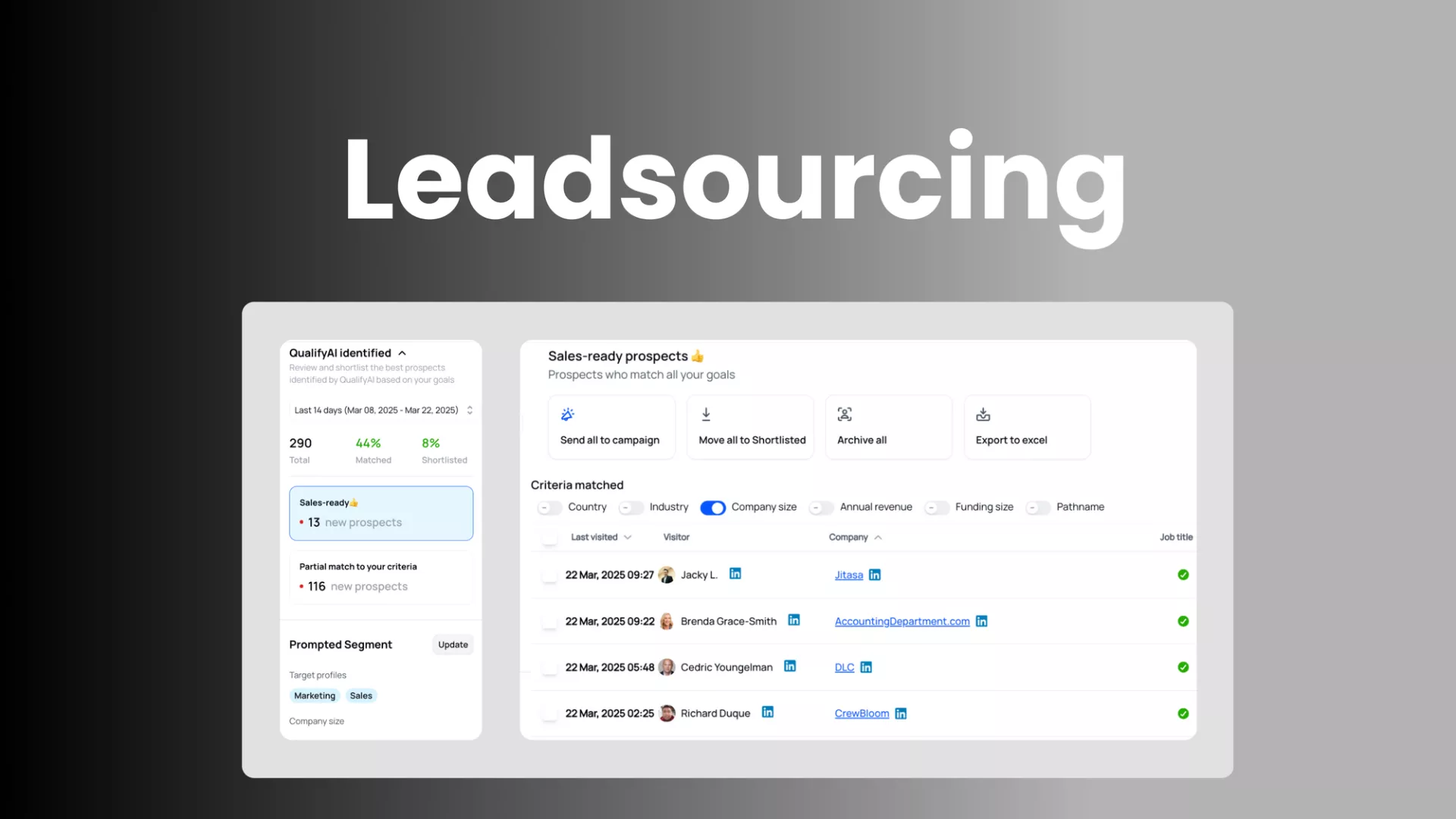Image resolution: width=1456 pixels, height=819 pixels.
Task: Collapse the QualifyAI identified section chevron
Action: point(402,353)
